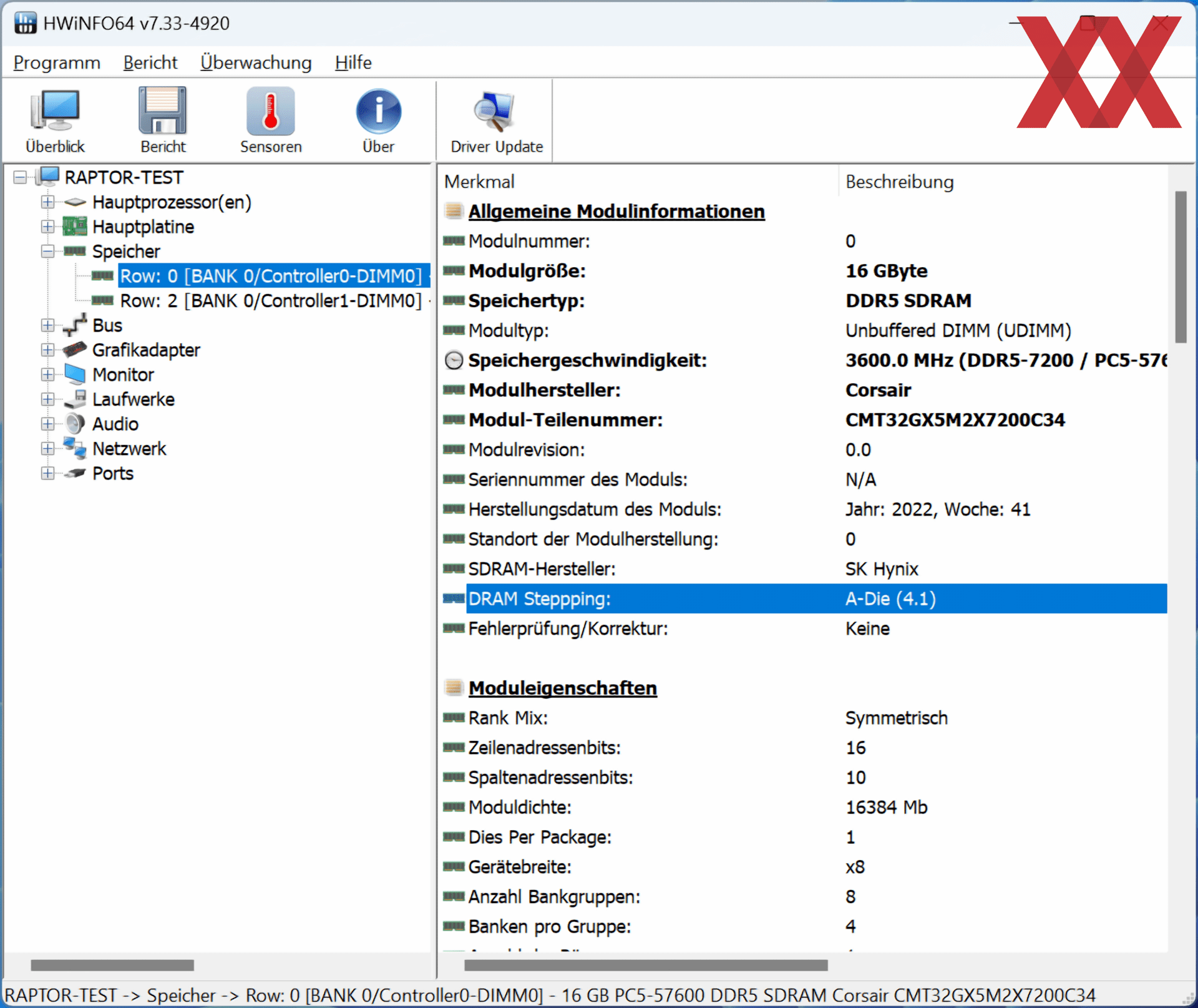
Task: Select the Grafikadapter tree label
Action: click(x=146, y=350)
